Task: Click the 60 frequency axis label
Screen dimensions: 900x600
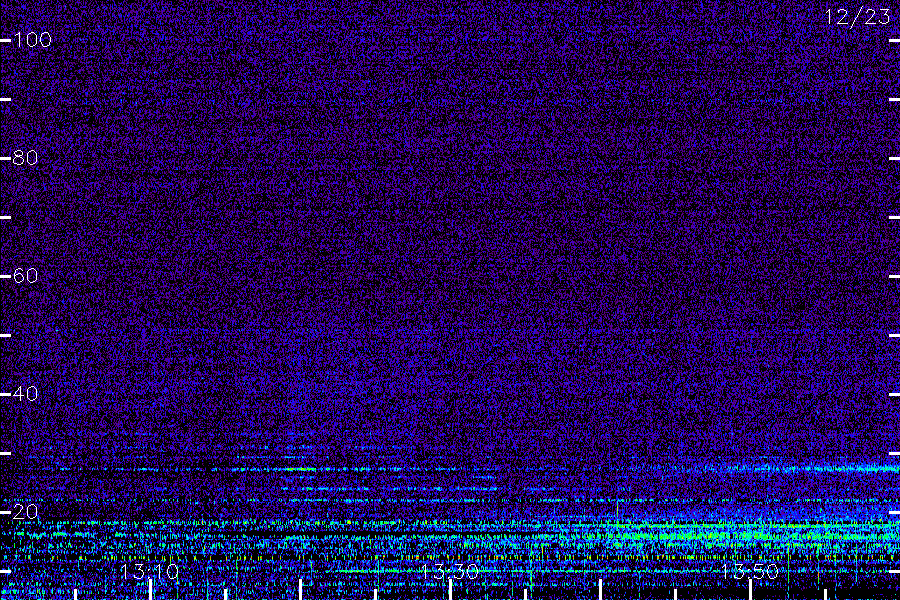Action: 25,276
